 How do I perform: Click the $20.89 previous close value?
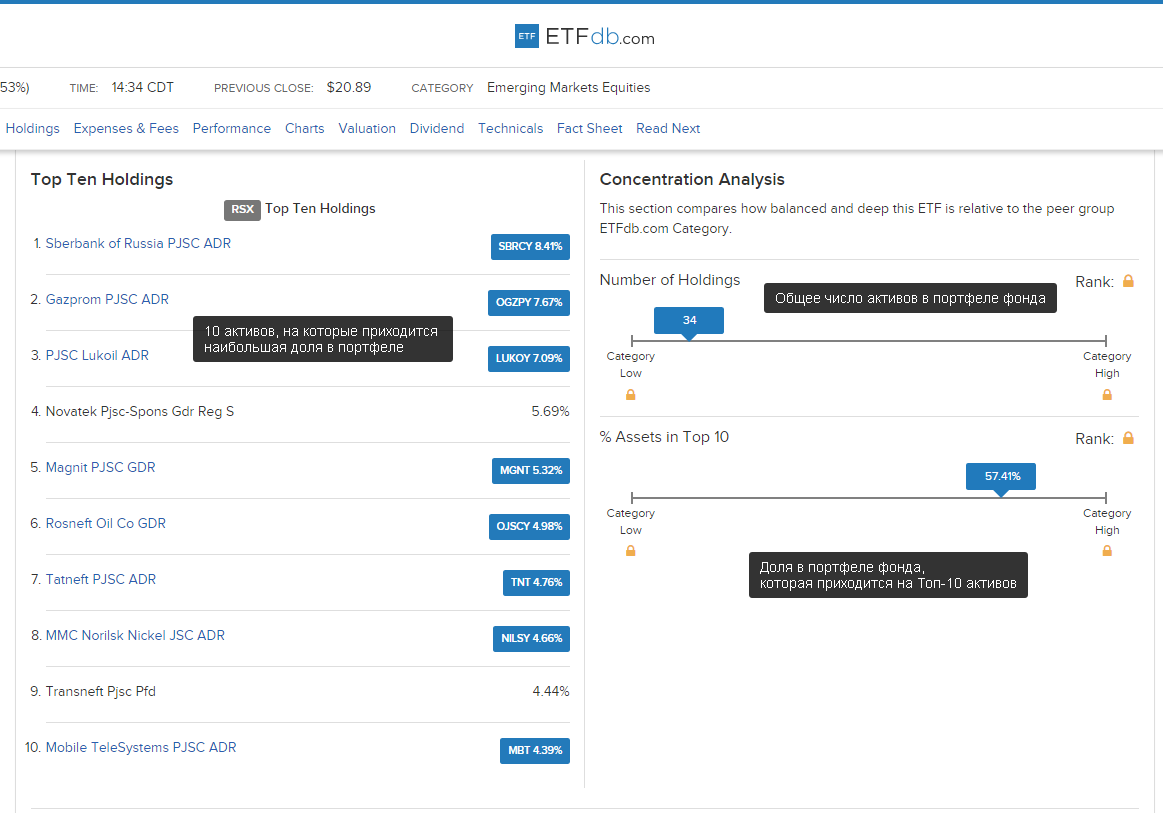tap(349, 88)
